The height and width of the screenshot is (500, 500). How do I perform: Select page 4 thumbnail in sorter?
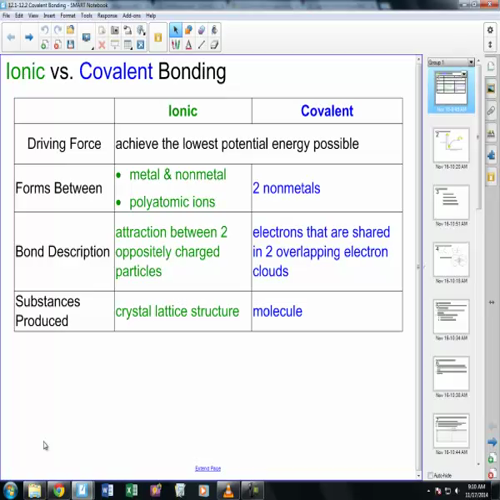(x=451, y=259)
